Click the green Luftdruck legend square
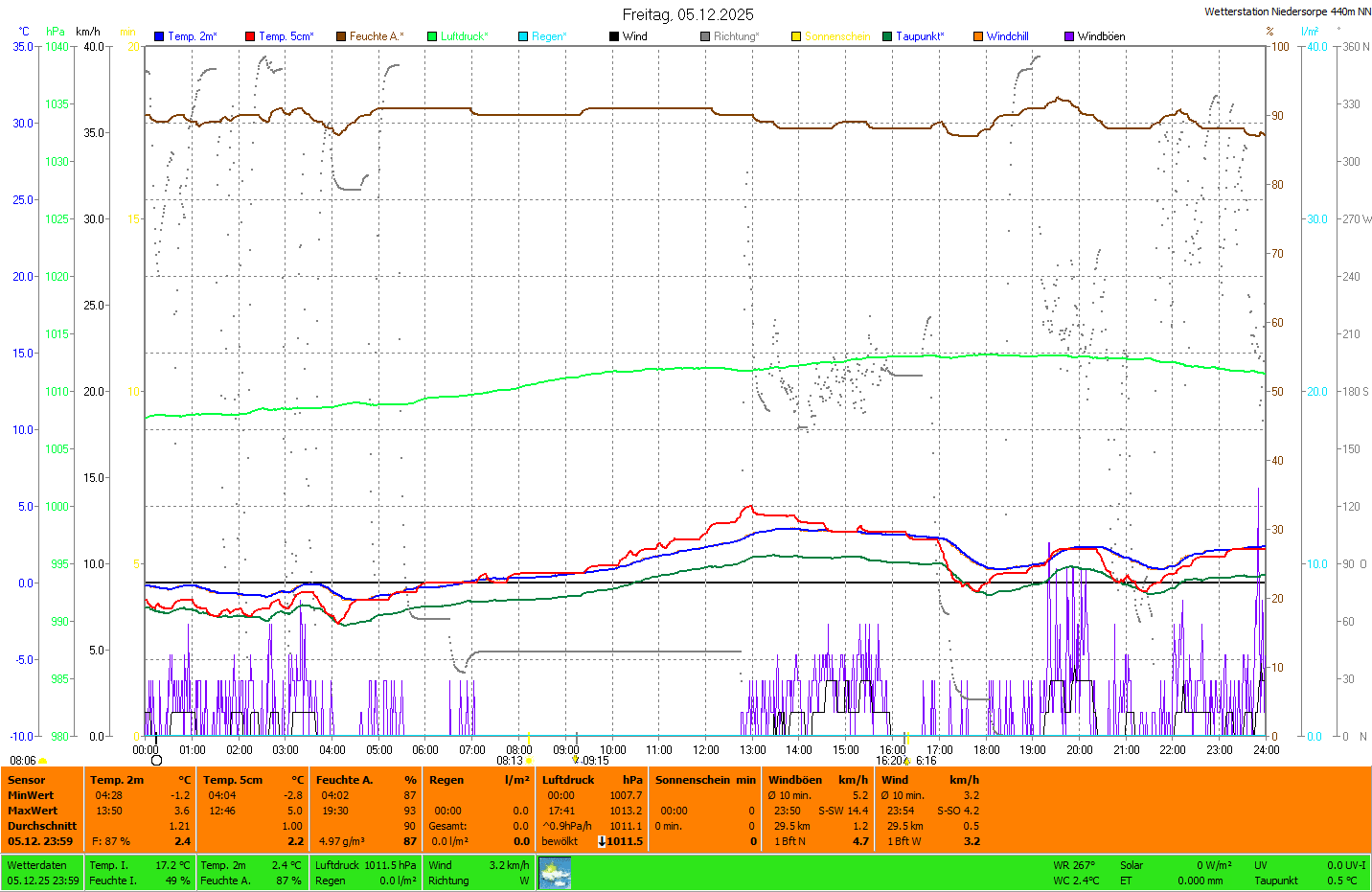 [x=432, y=36]
